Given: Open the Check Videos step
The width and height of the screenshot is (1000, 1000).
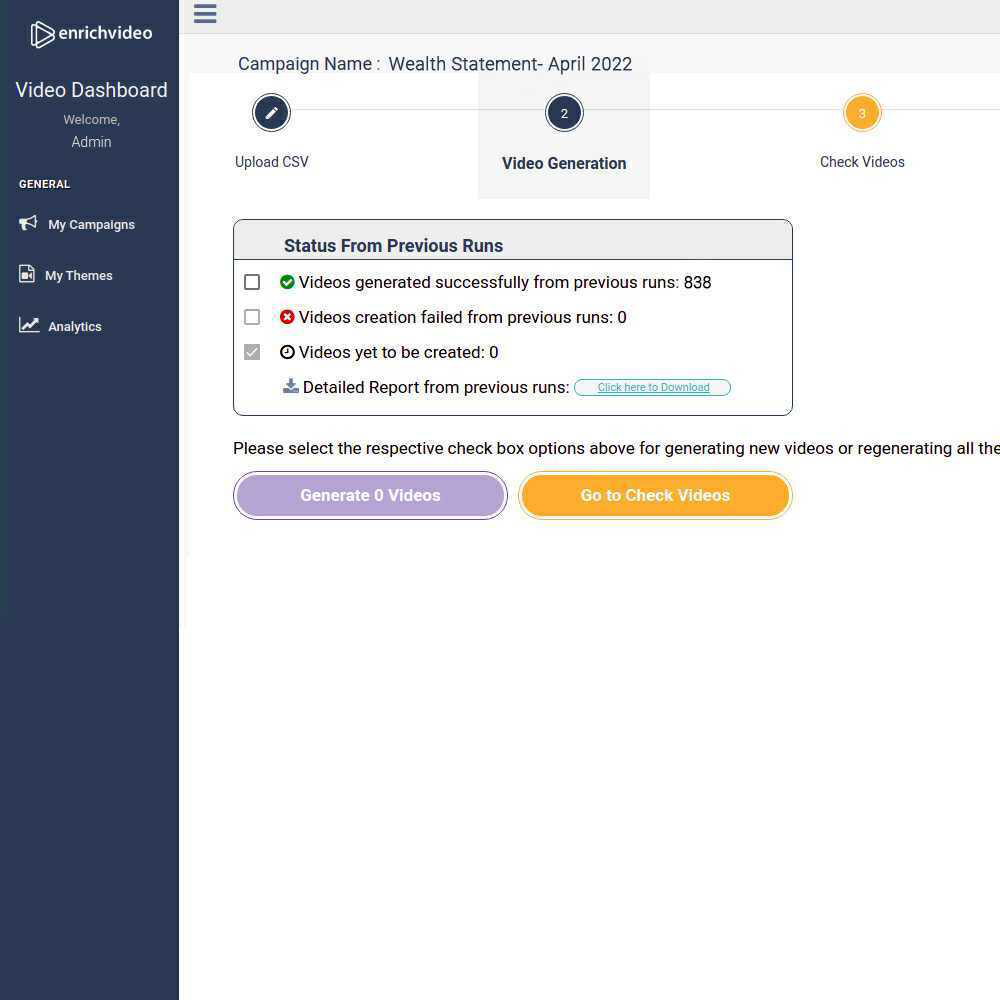Looking at the screenshot, I should tap(862, 161).
